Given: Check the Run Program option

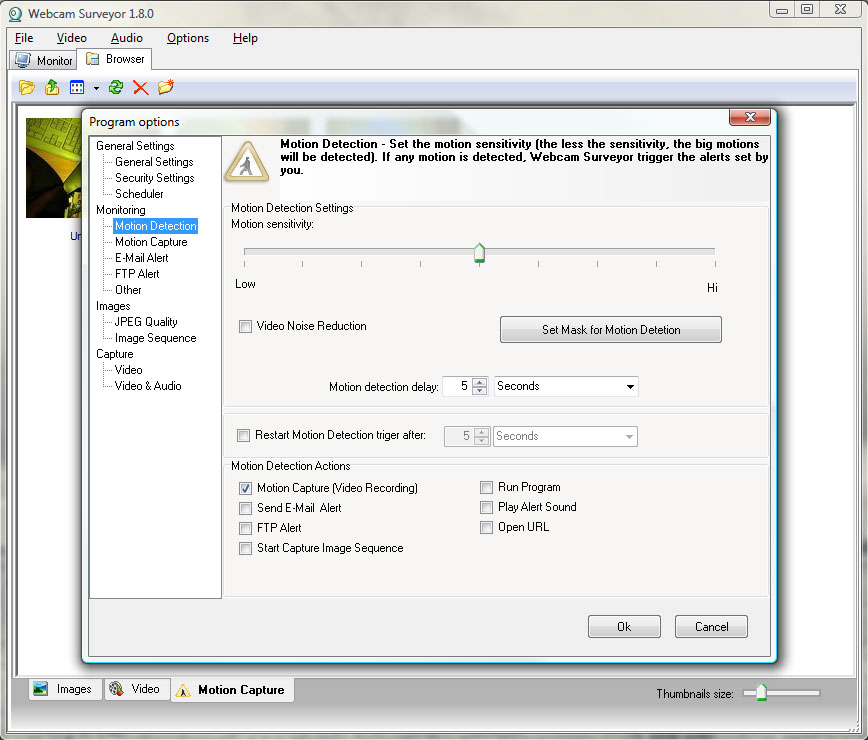Looking at the screenshot, I should 486,488.
